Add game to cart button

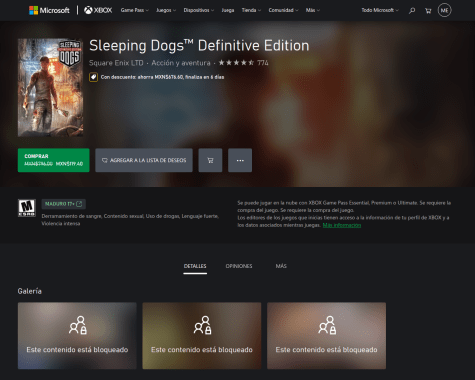[x=210, y=160]
